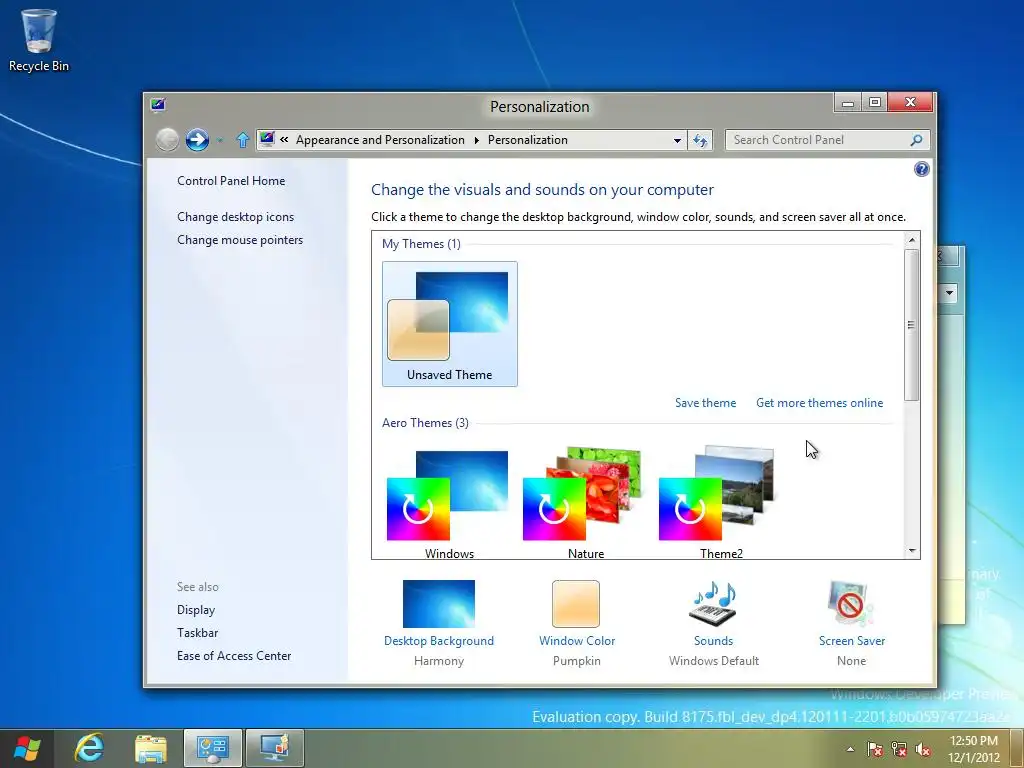Click the Personalization breadcrumb segment
Viewport: 1024px width, 768px height.
point(528,140)
